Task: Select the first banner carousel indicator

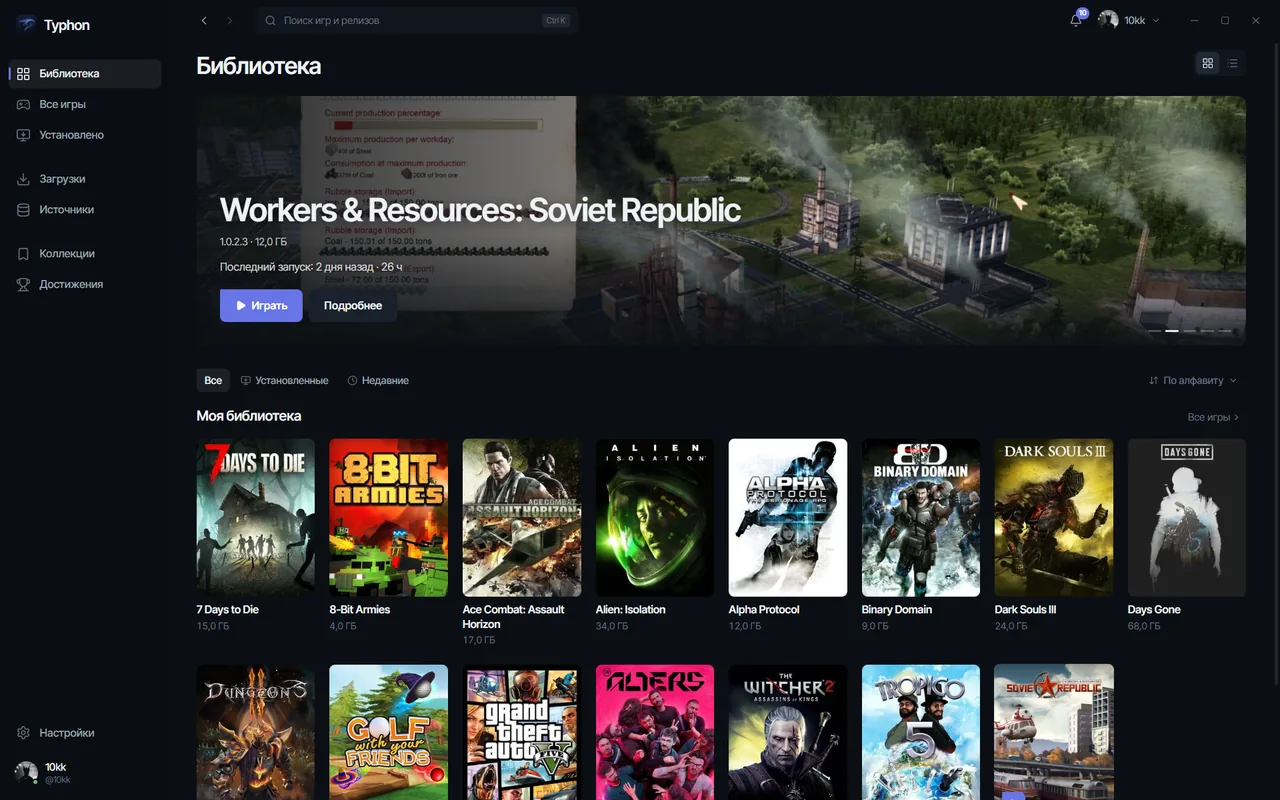Action: pos(1154,330)
